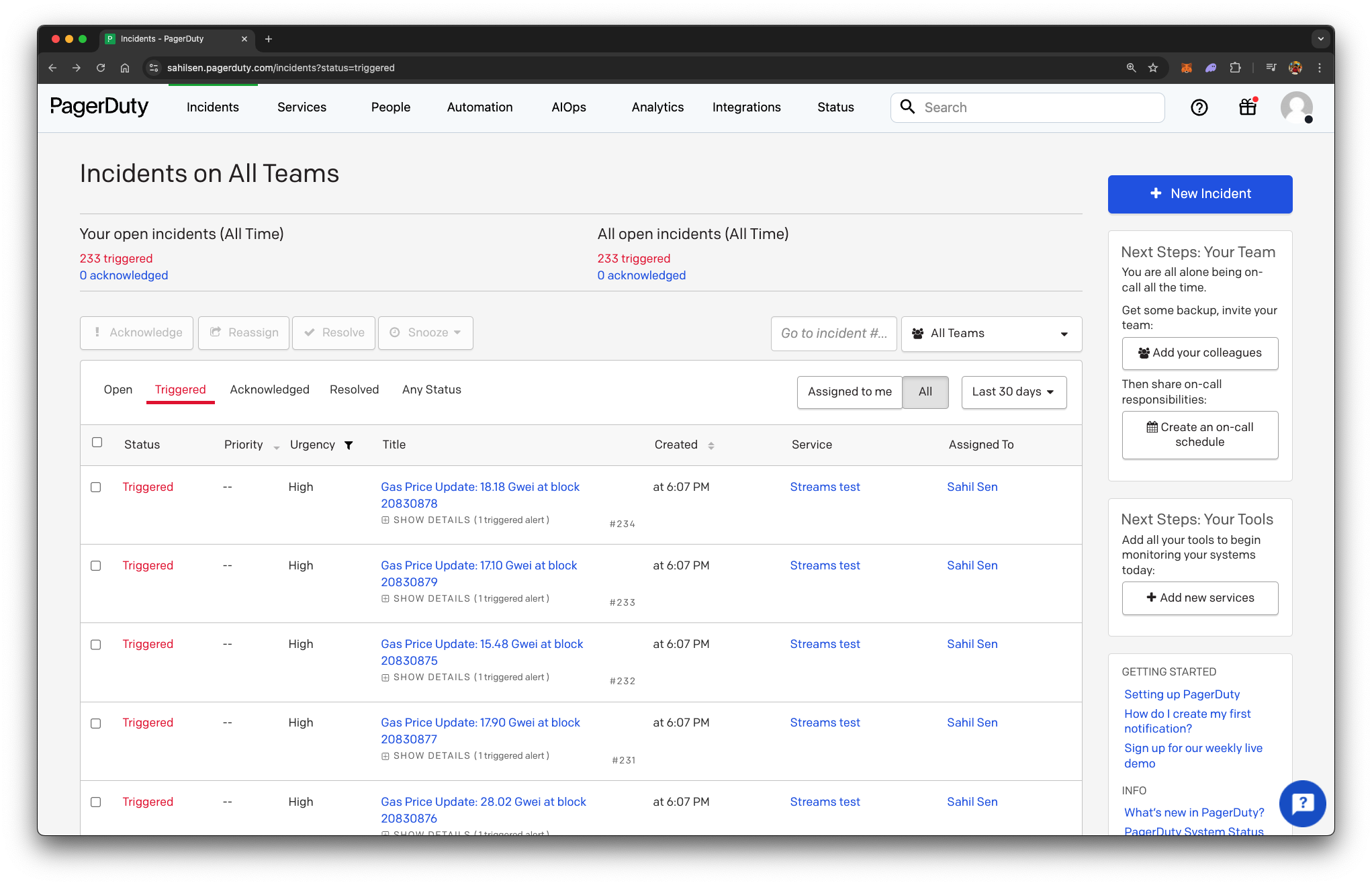
Task: Sort by Created column arrows
Action: (x=711, y=445)
